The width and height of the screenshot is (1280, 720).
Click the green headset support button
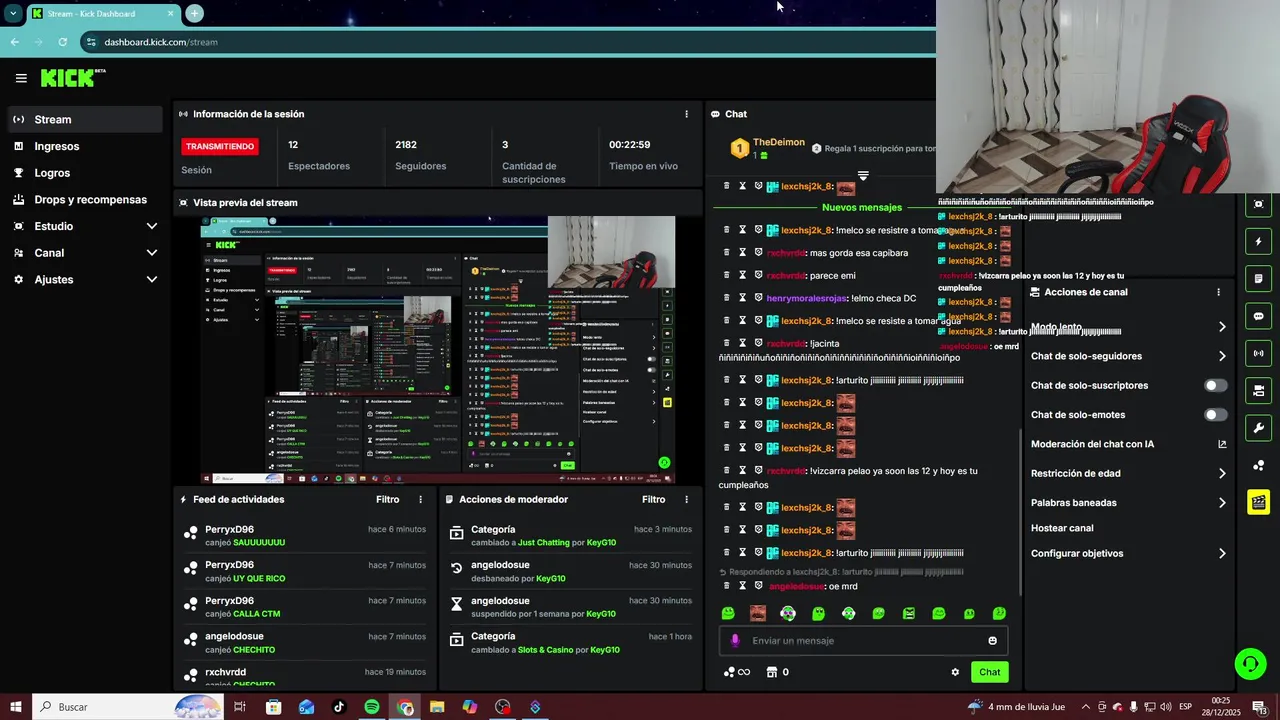point(1249,663)
